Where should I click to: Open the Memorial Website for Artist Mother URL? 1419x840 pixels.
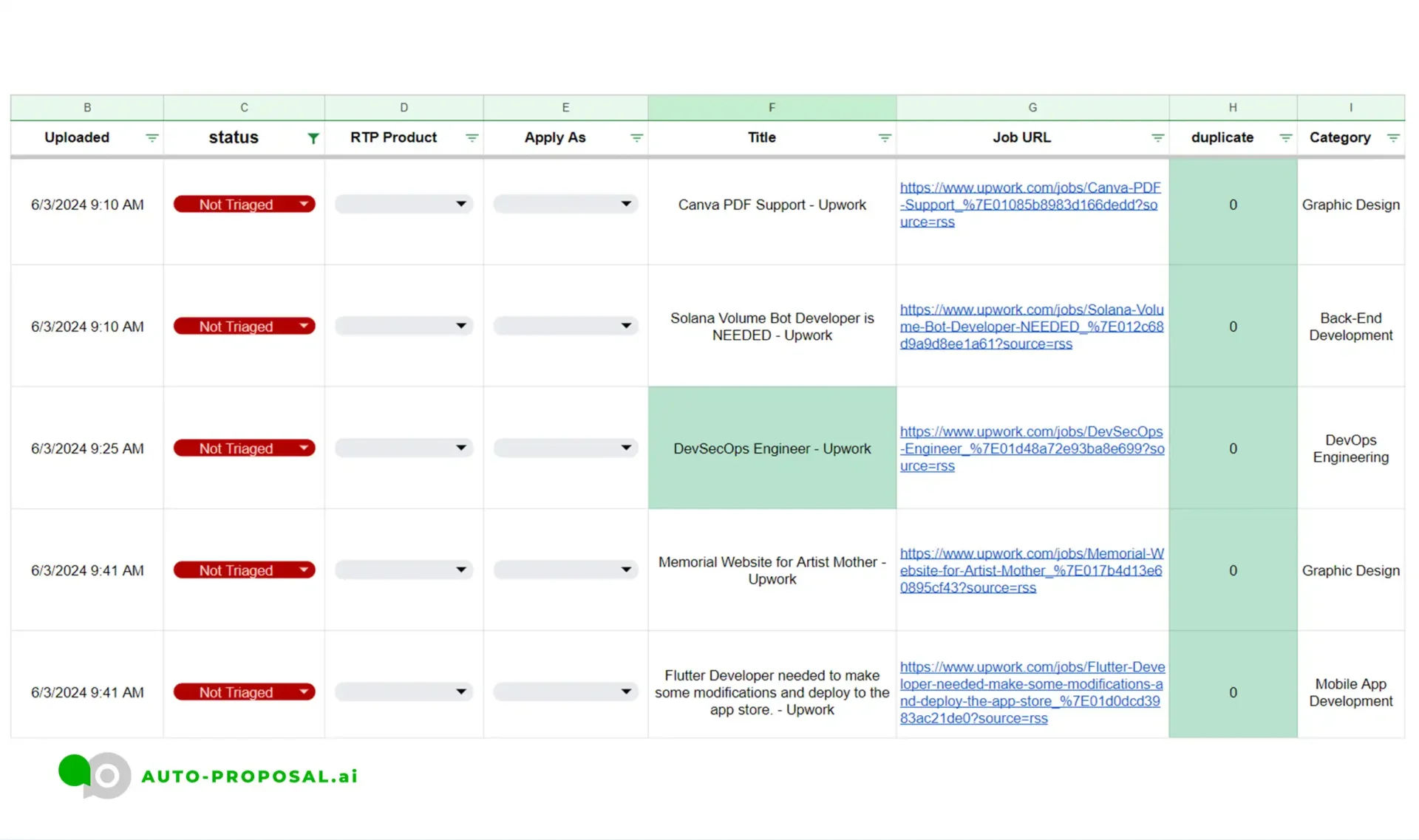click(1030, 570)
